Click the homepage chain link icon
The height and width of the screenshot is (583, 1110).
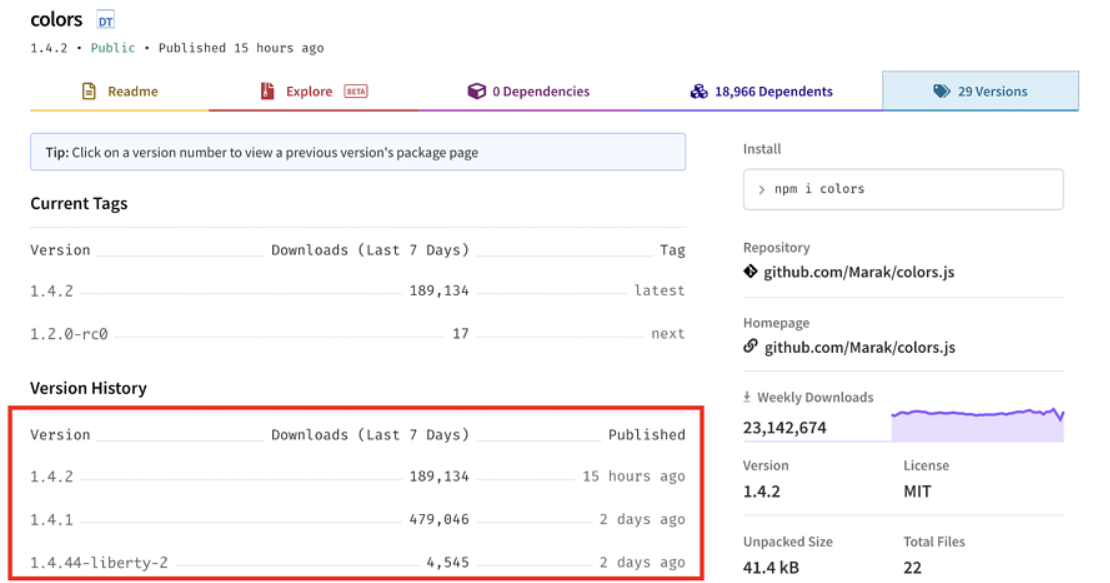pos(750,347)
